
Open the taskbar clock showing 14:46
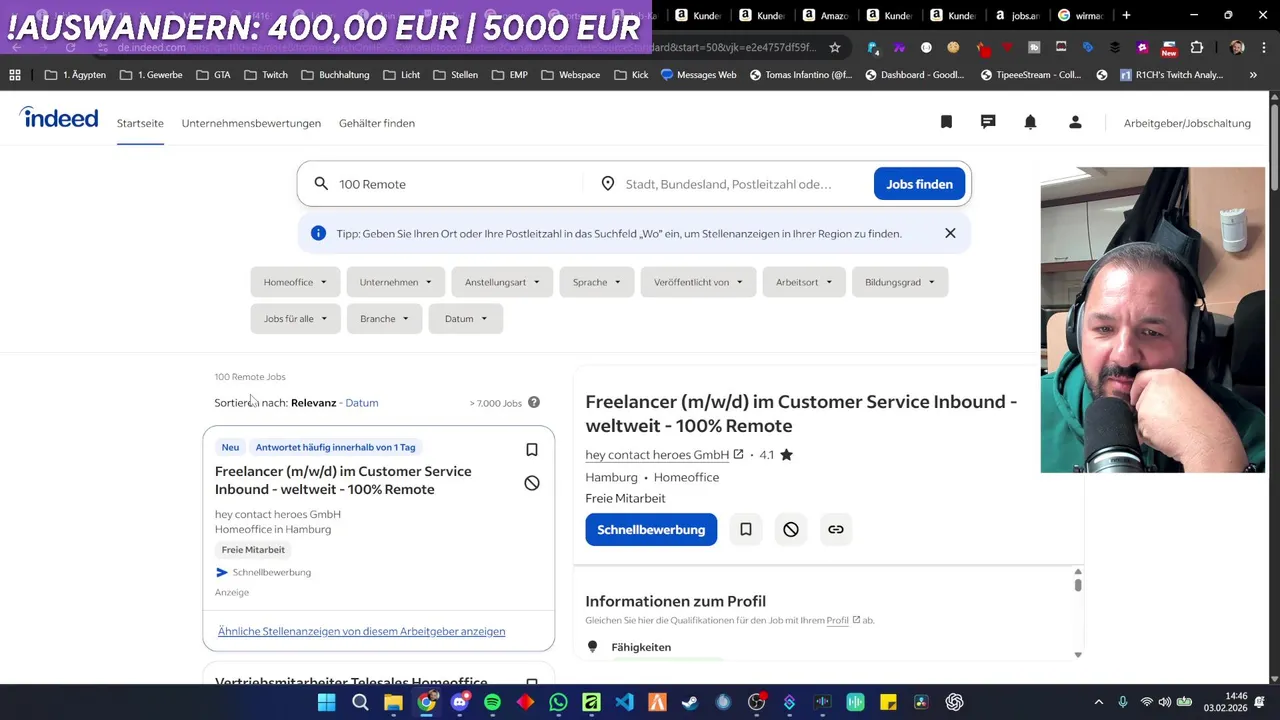[1226, 702]
